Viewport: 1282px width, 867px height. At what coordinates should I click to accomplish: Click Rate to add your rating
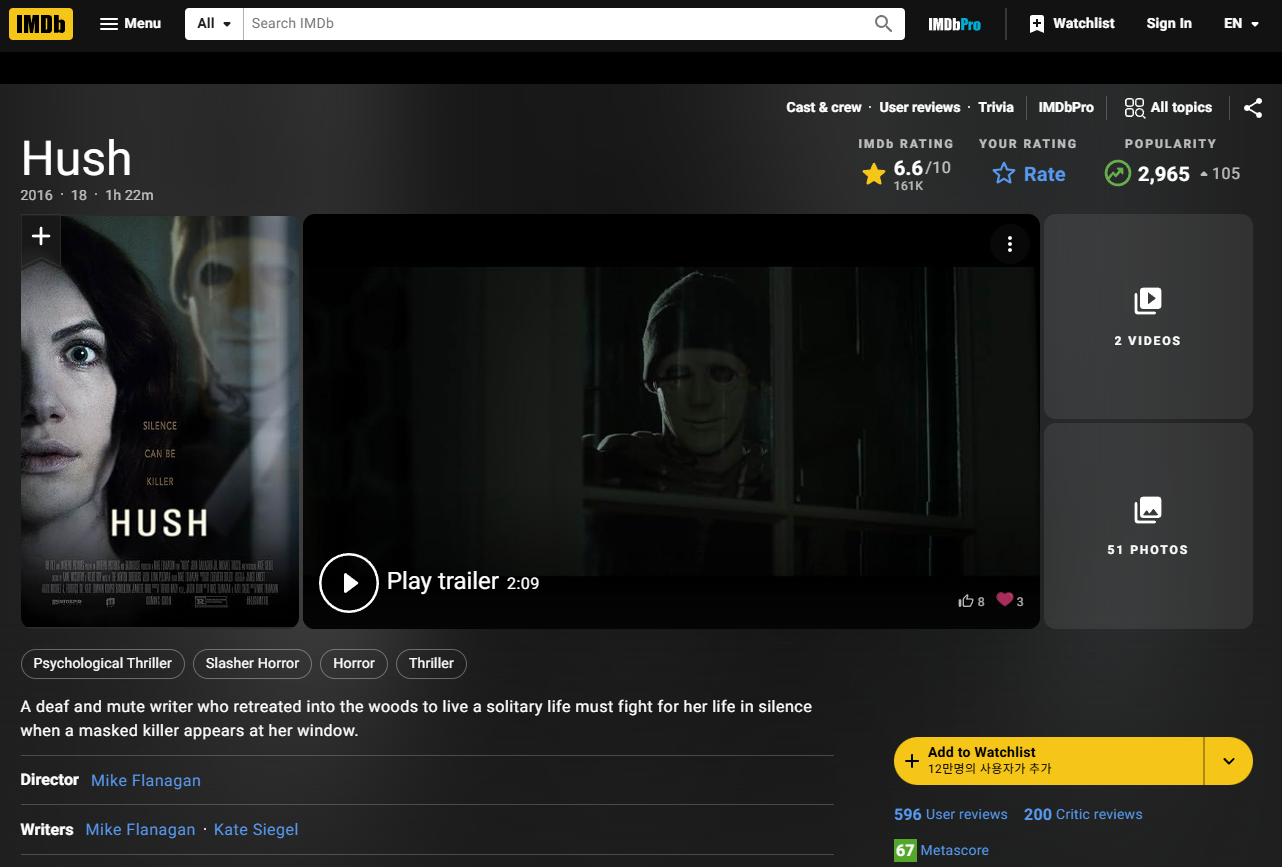coord(1029,174)
